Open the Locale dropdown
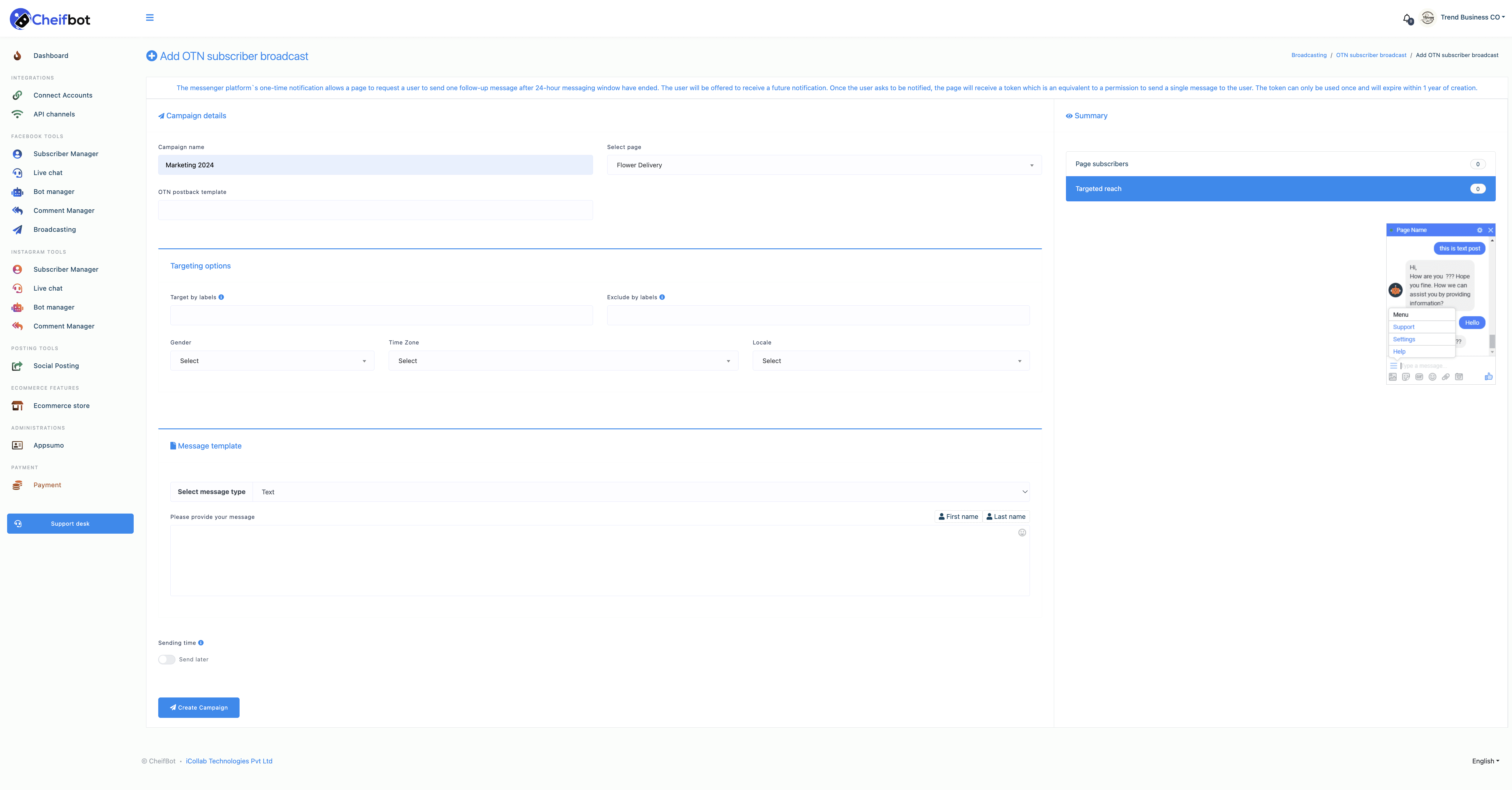This screenshot has width=1512, height=790. 891,361
